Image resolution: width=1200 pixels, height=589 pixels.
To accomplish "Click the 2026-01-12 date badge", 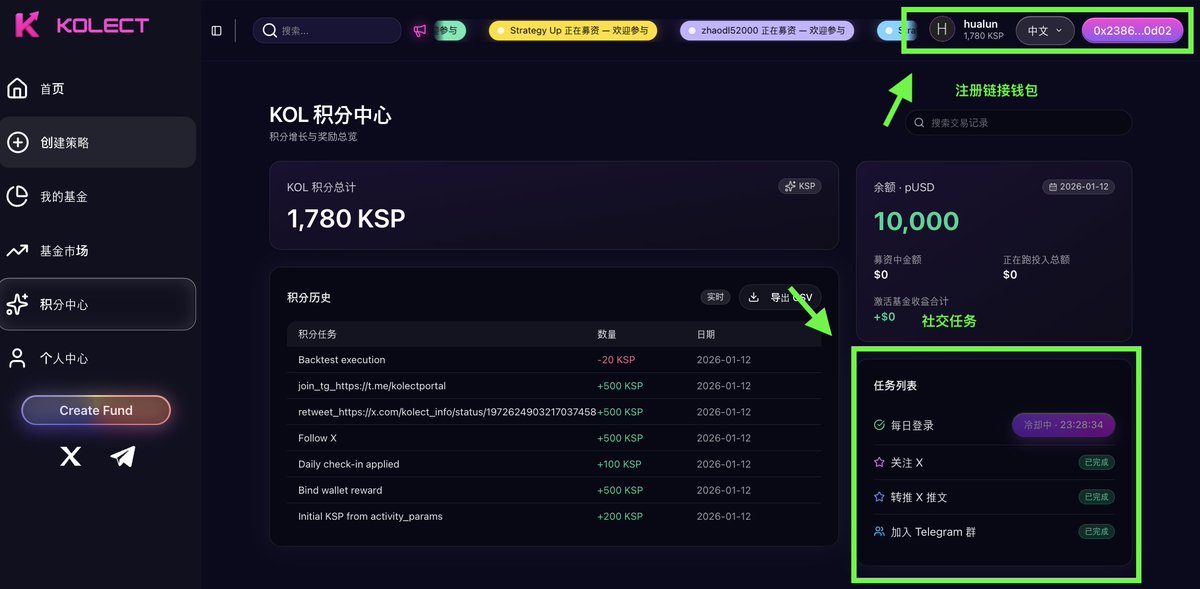I will [1079, 187].
